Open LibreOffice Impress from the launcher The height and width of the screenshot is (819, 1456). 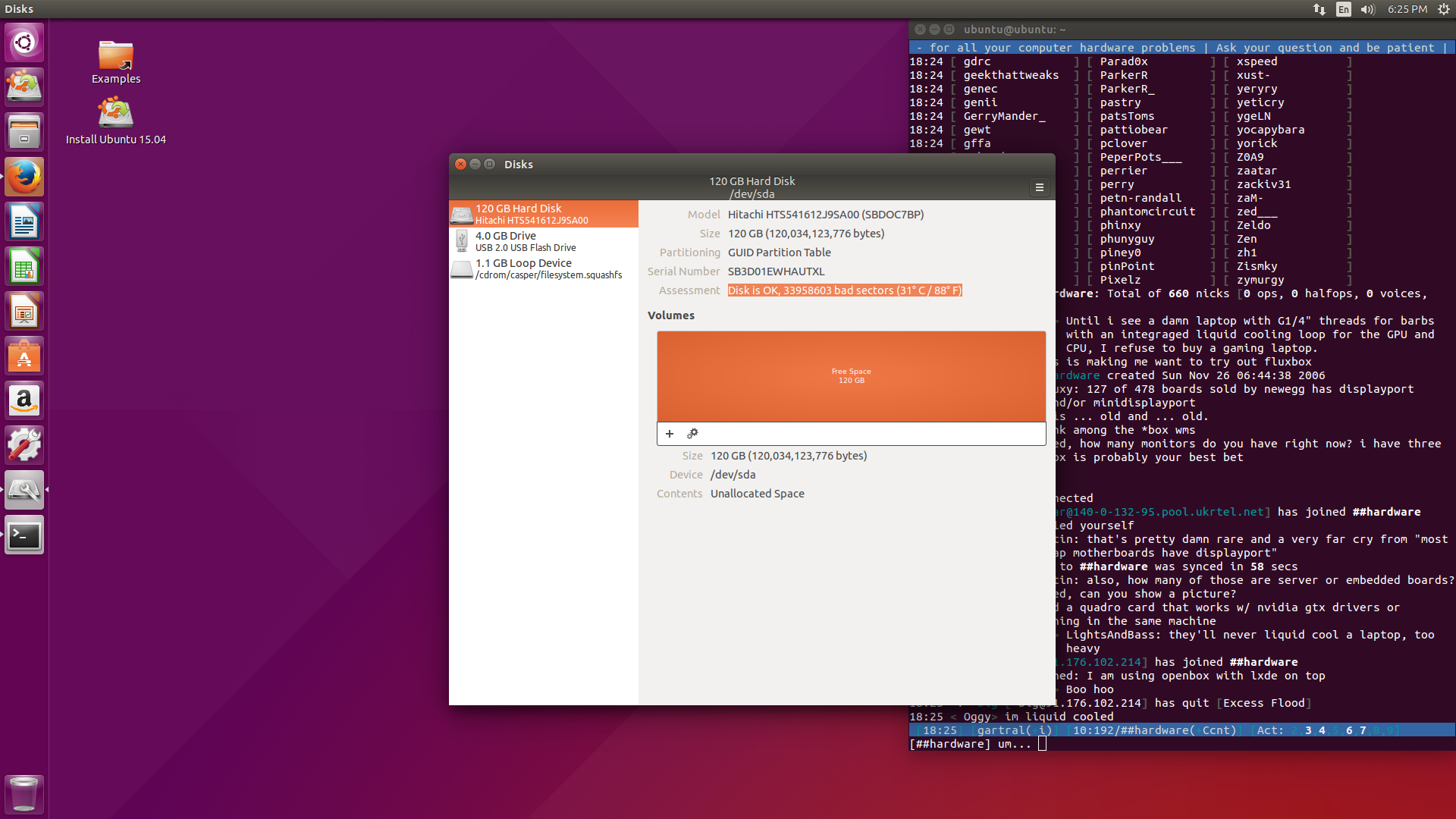pyautogui.click(x=24, y=311)
